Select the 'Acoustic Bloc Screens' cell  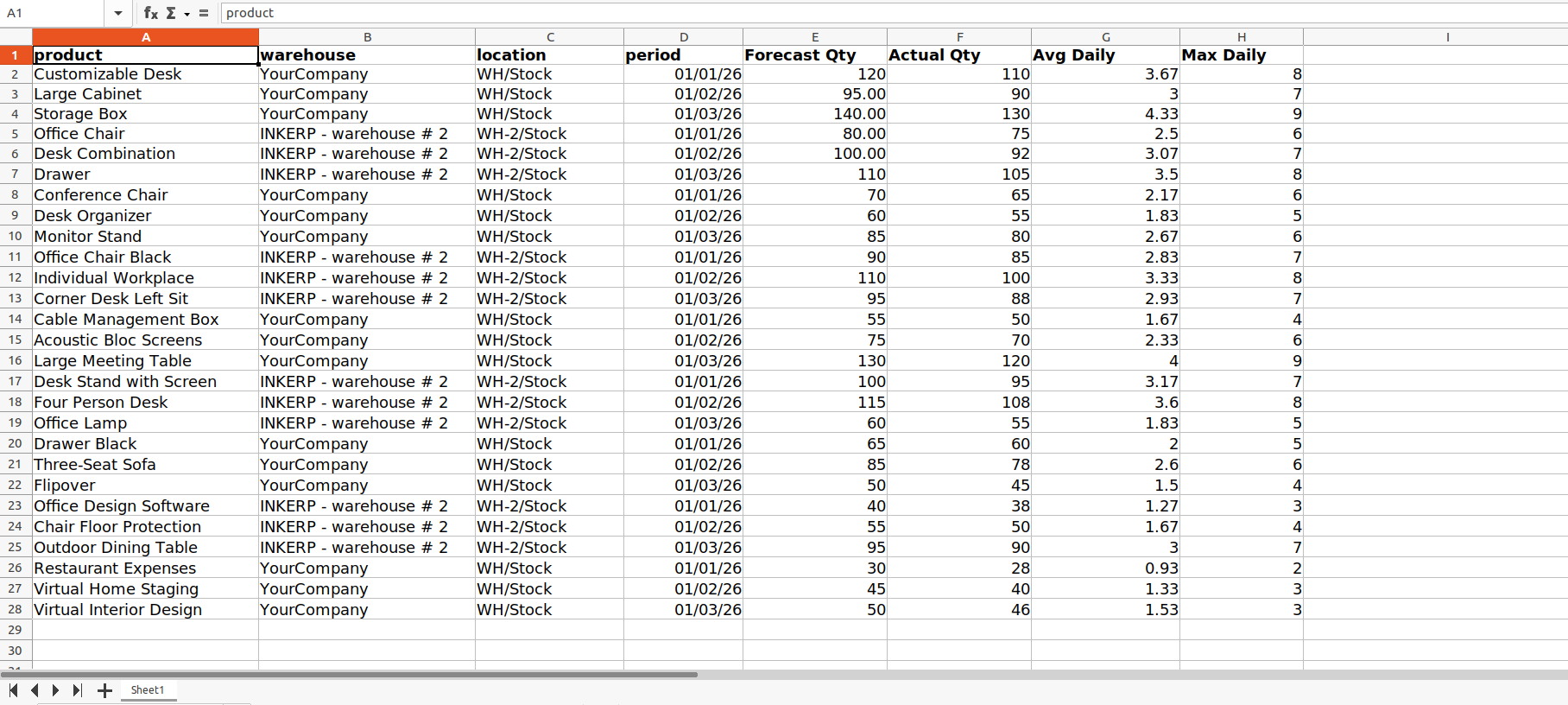click(146, 340)
